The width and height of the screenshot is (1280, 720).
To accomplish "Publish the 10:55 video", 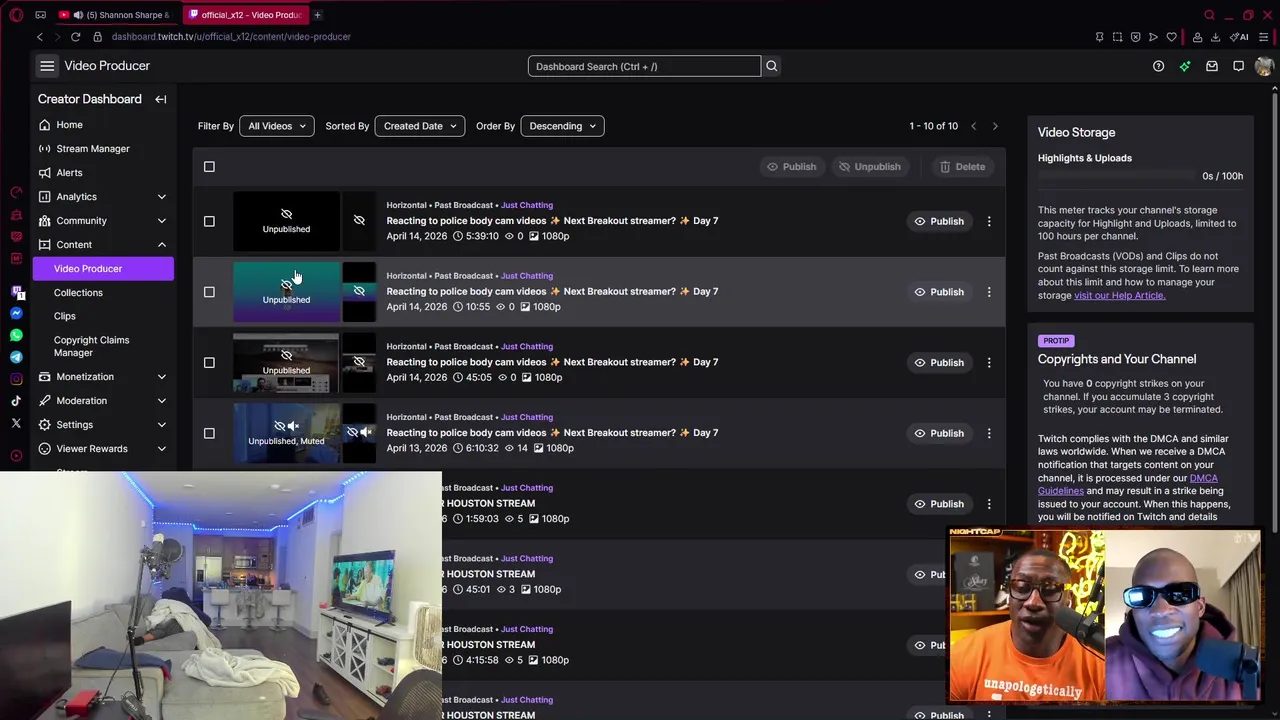I will pos(938,292).
